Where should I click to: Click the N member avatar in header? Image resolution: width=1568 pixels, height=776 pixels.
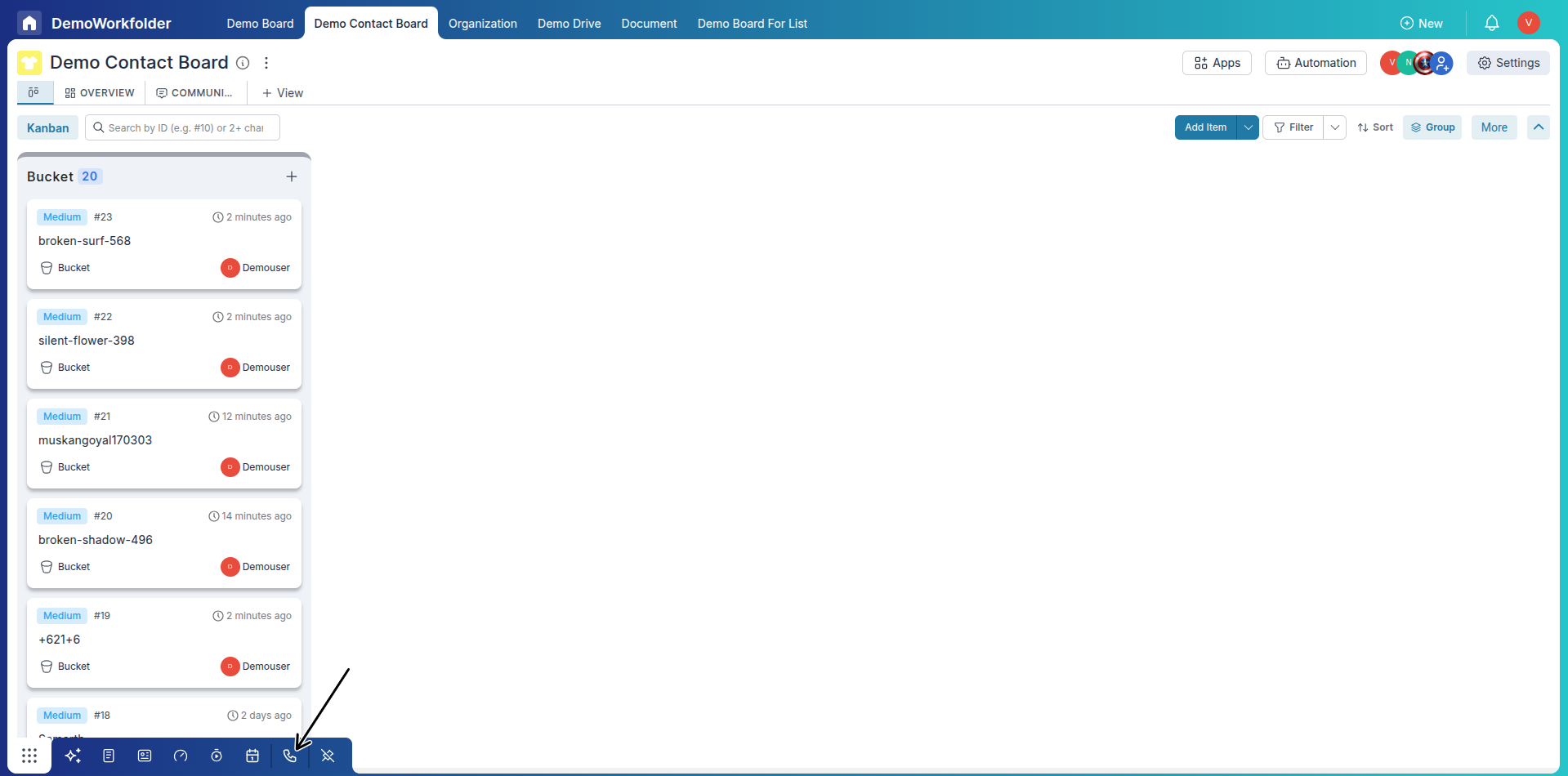point(1409,63)
